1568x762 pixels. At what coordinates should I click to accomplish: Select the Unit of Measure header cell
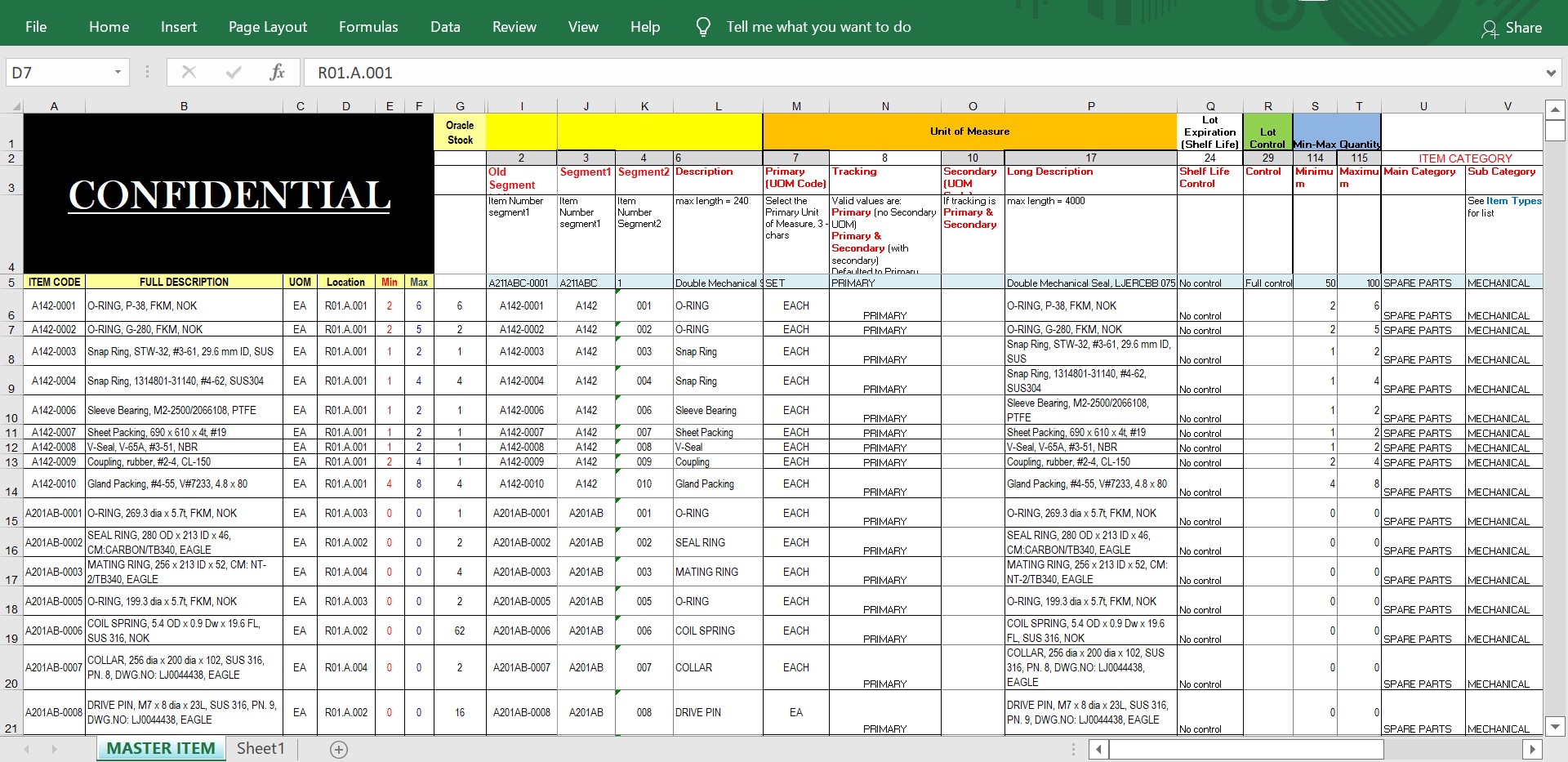click(x=969, y=131)
